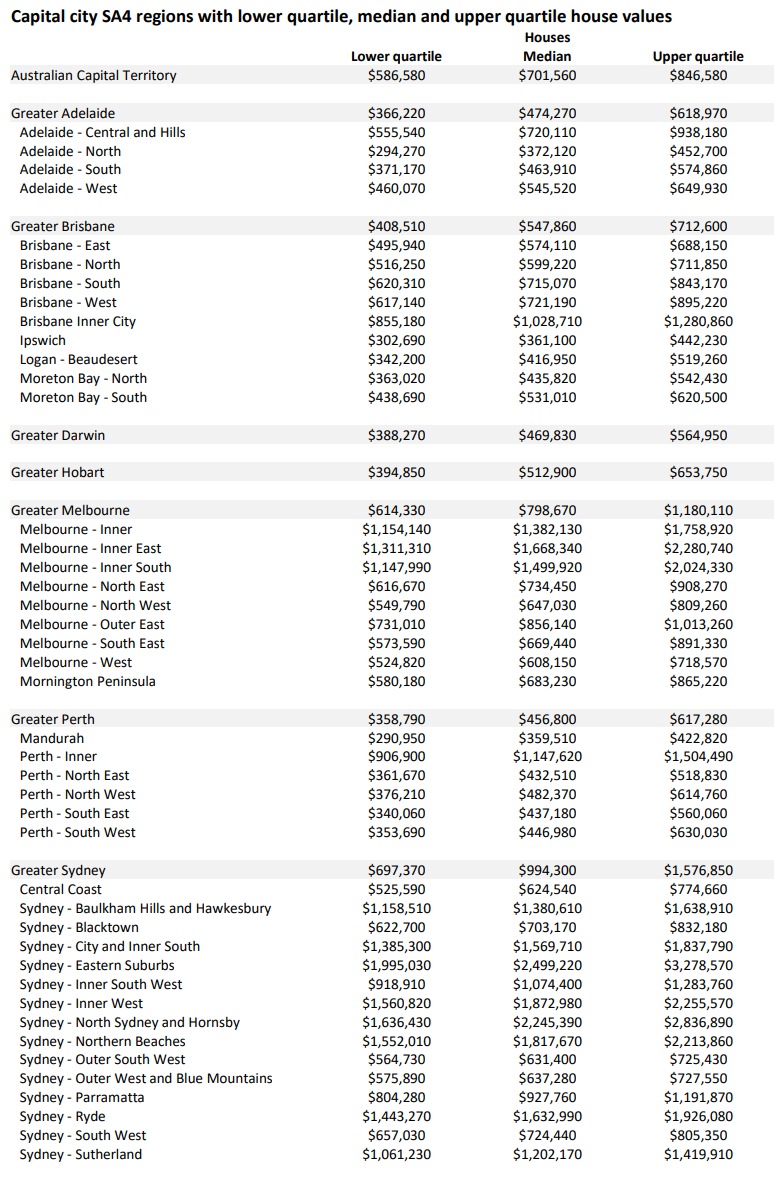The width and height of the screenshot is (778, 1177).
Task: Click the Greater Sydney row label
Action: (58, 870)
